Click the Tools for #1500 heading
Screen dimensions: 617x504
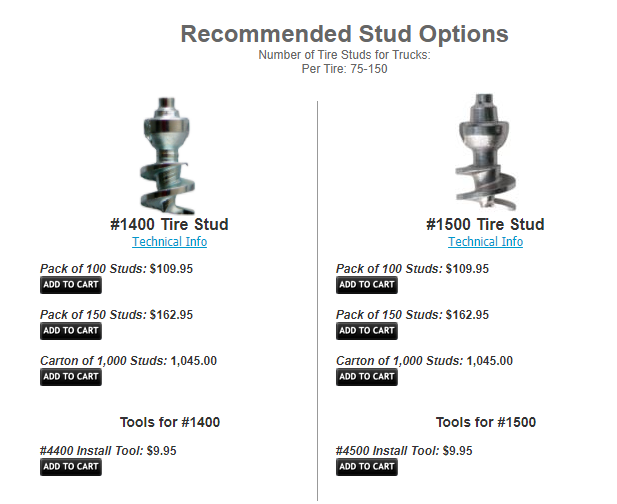486,422
